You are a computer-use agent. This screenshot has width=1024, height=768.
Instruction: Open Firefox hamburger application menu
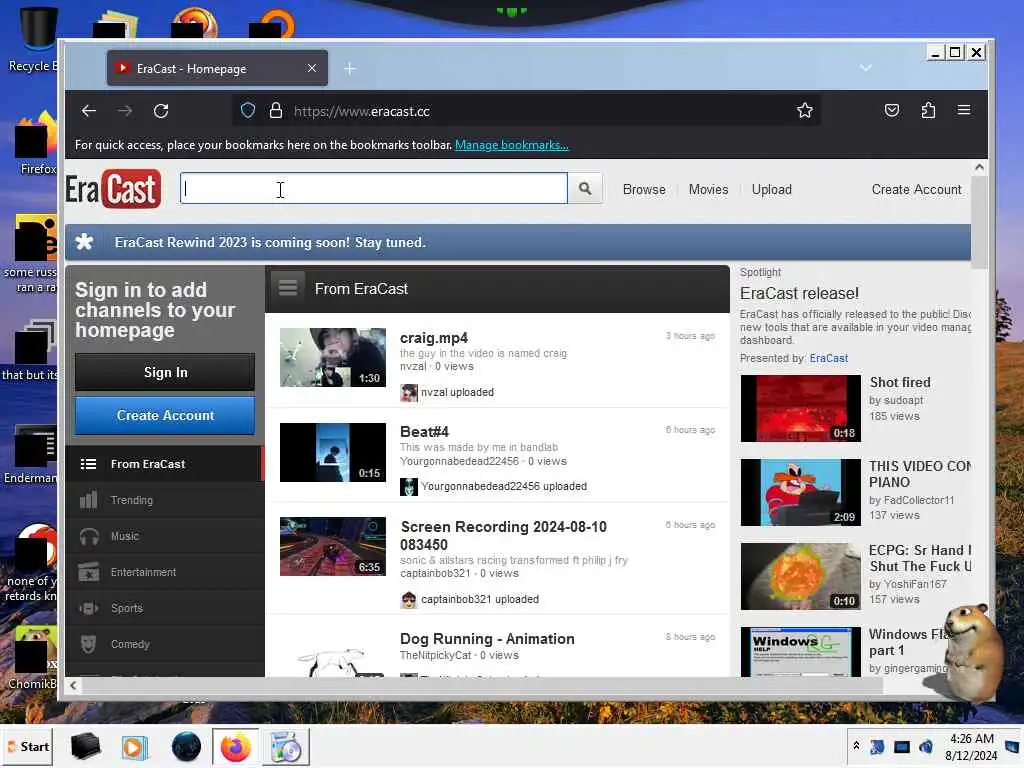964,110
